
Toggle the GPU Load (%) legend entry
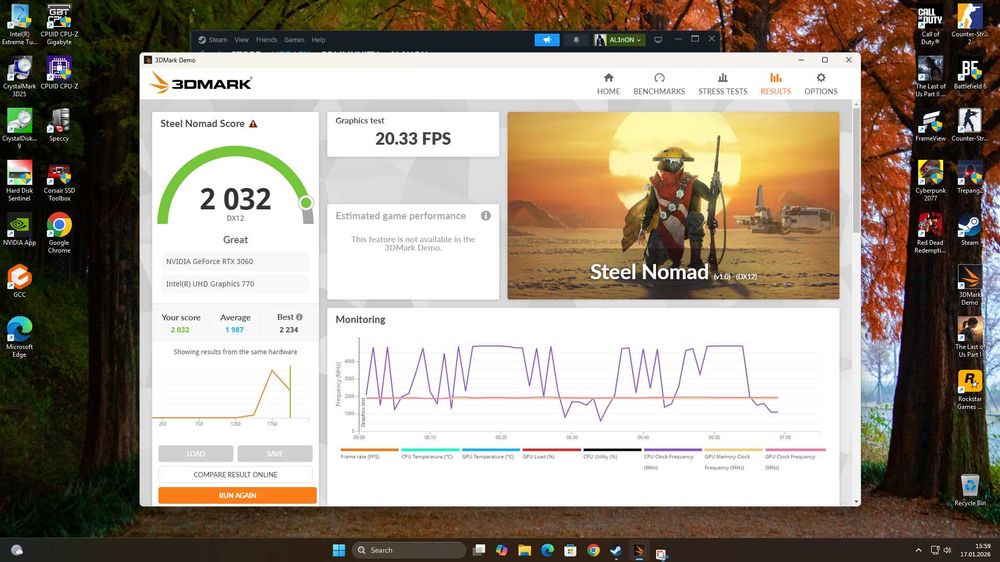[551, 454]
